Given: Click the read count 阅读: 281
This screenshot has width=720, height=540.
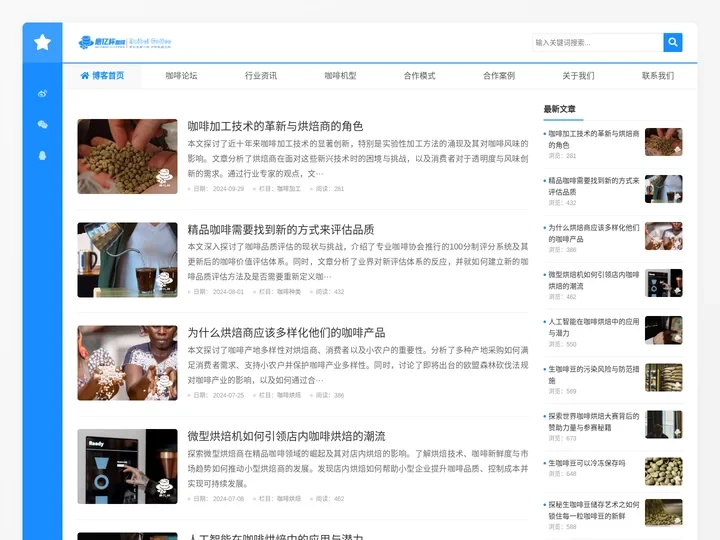Looking at the screenshot, I should (x=330, y=189).
